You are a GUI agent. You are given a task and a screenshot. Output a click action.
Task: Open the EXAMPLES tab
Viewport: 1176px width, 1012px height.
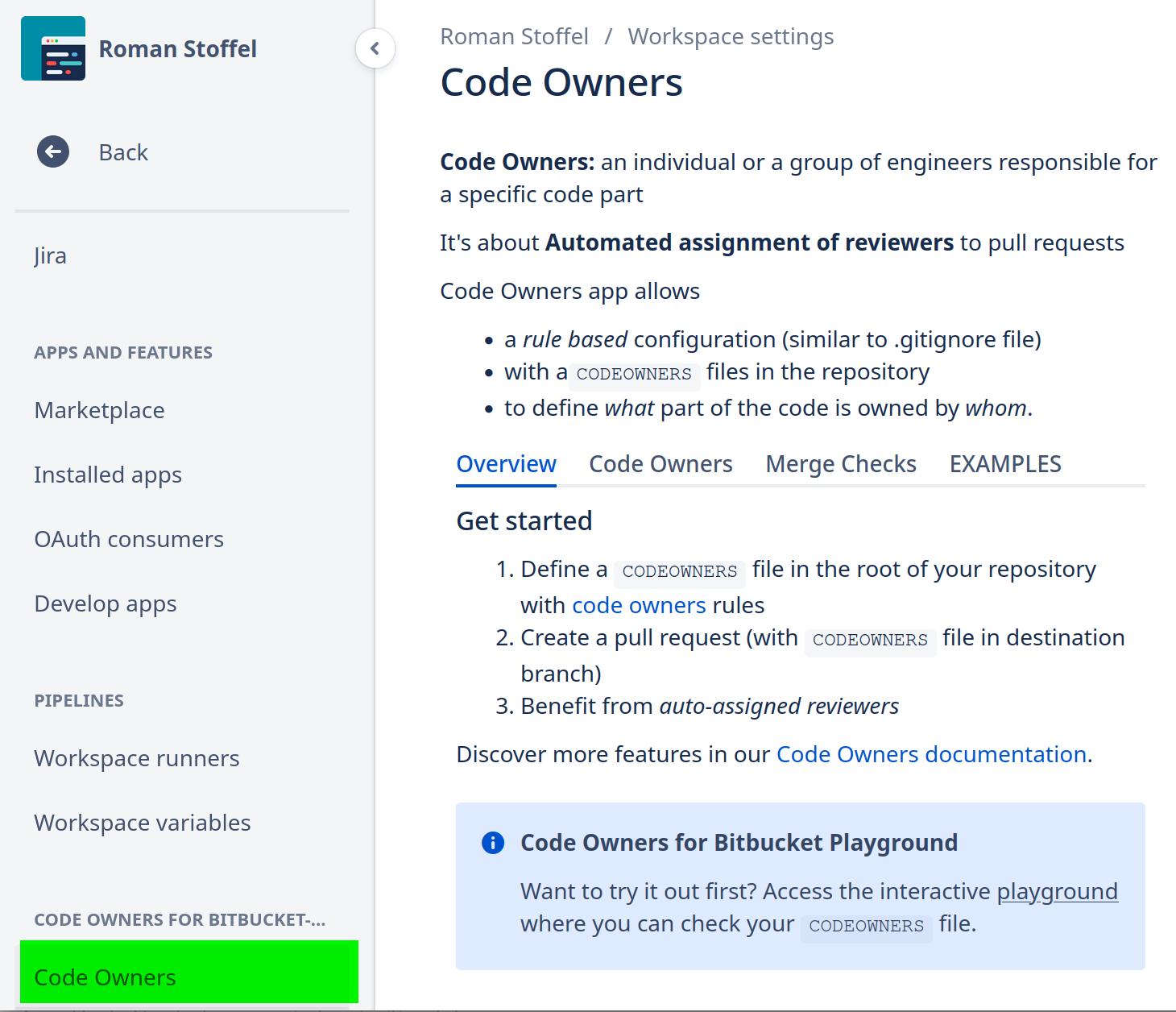[x=1005, y=464]
